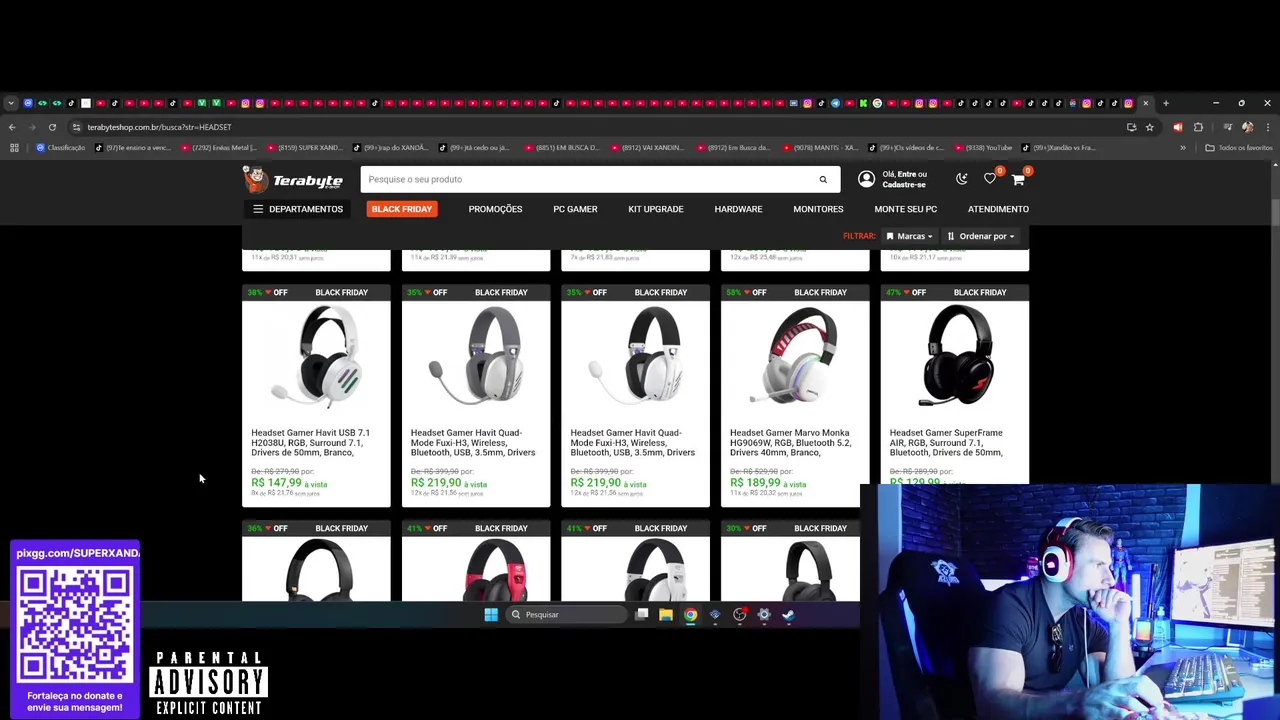
Task: Click the 58% OFF discount badge
Action: point(746,292)
